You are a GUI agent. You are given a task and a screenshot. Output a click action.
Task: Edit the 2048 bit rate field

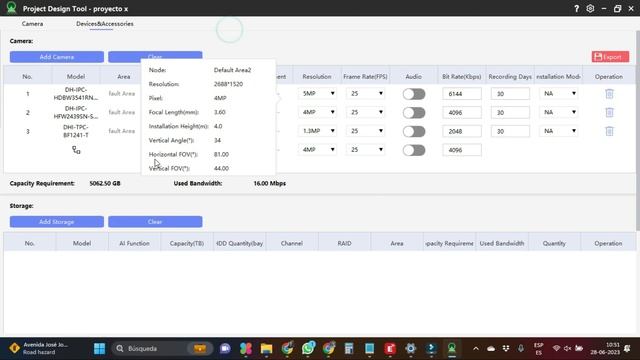(462, 131)
